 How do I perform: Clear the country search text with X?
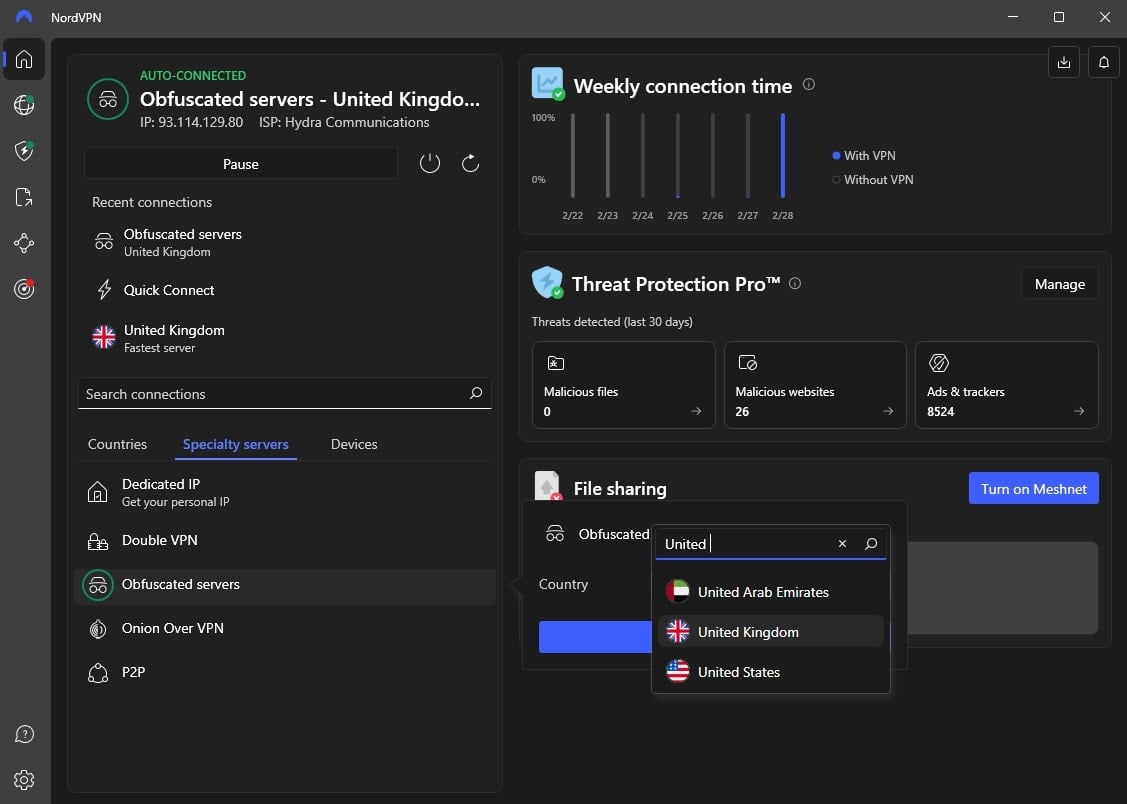(x=842, y=544)
